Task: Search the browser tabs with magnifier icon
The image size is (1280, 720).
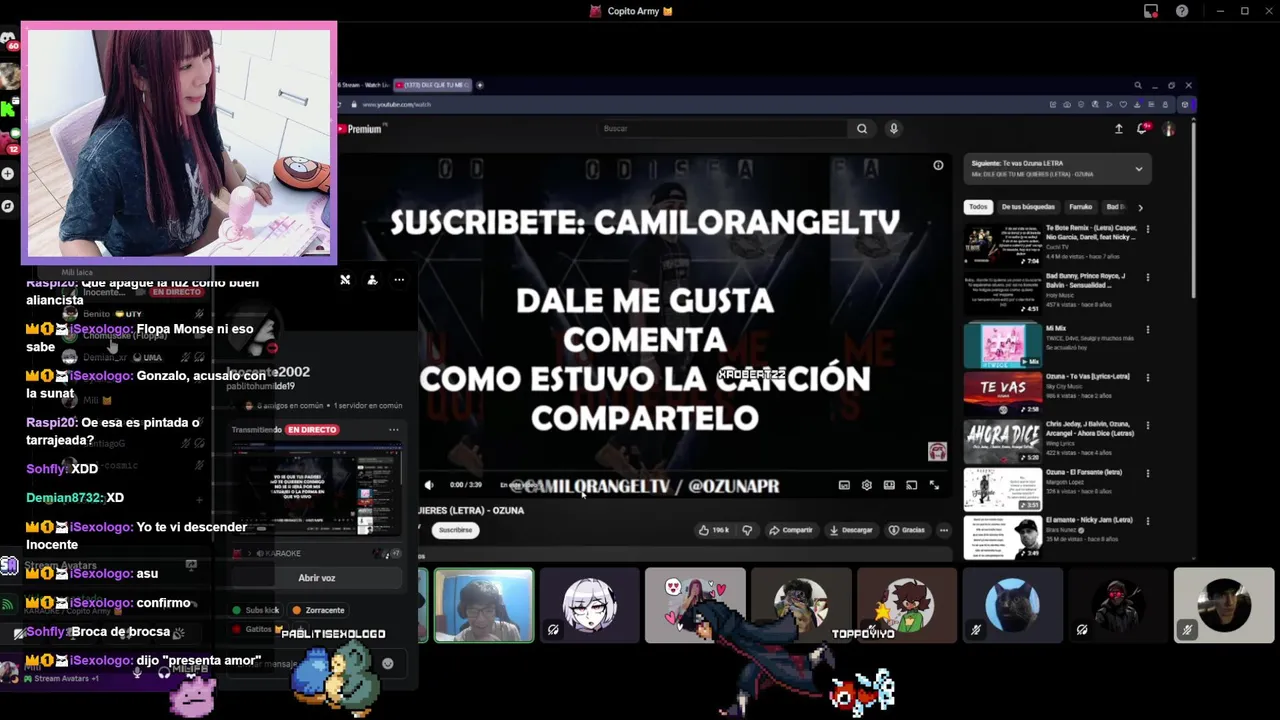Action: pyautogui.click(x=1137, y=85)
